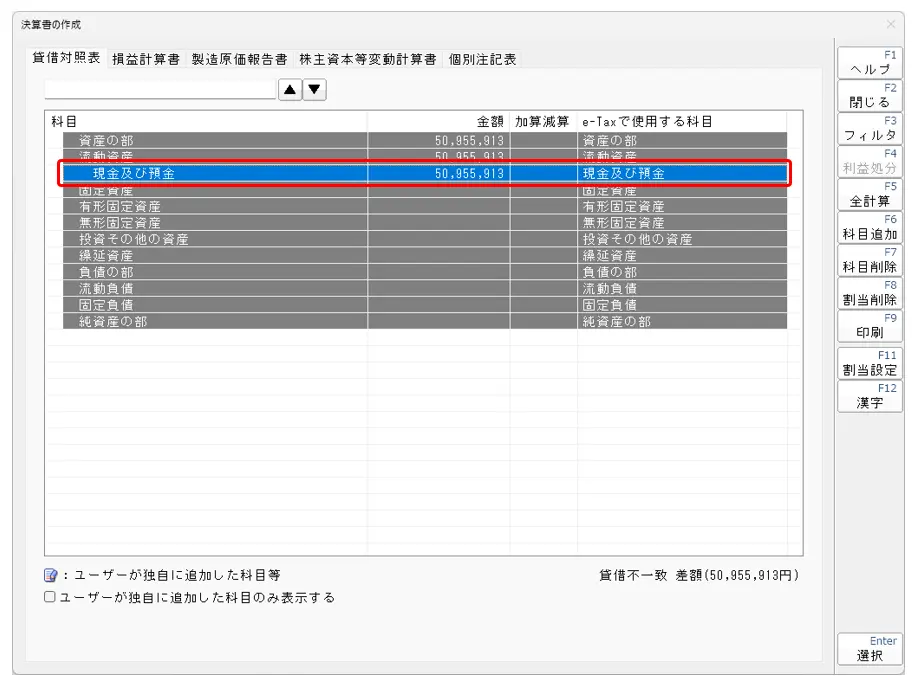Select the 負債の部 row
The height and width of the screenshot is (686, 915).
(x=425, y=272)
